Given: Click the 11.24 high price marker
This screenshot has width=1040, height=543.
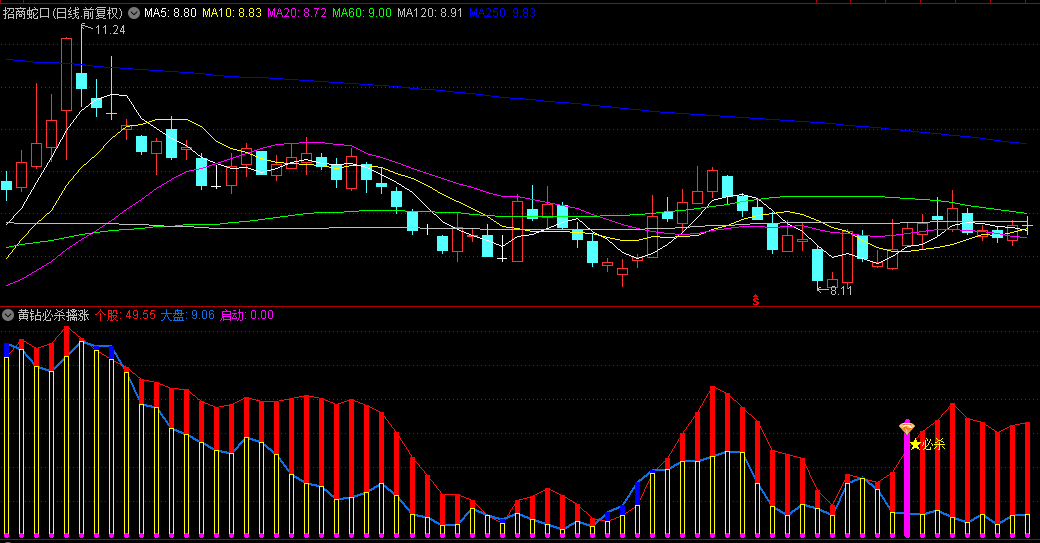Looking at the screenshot, I should coord(109,30).
